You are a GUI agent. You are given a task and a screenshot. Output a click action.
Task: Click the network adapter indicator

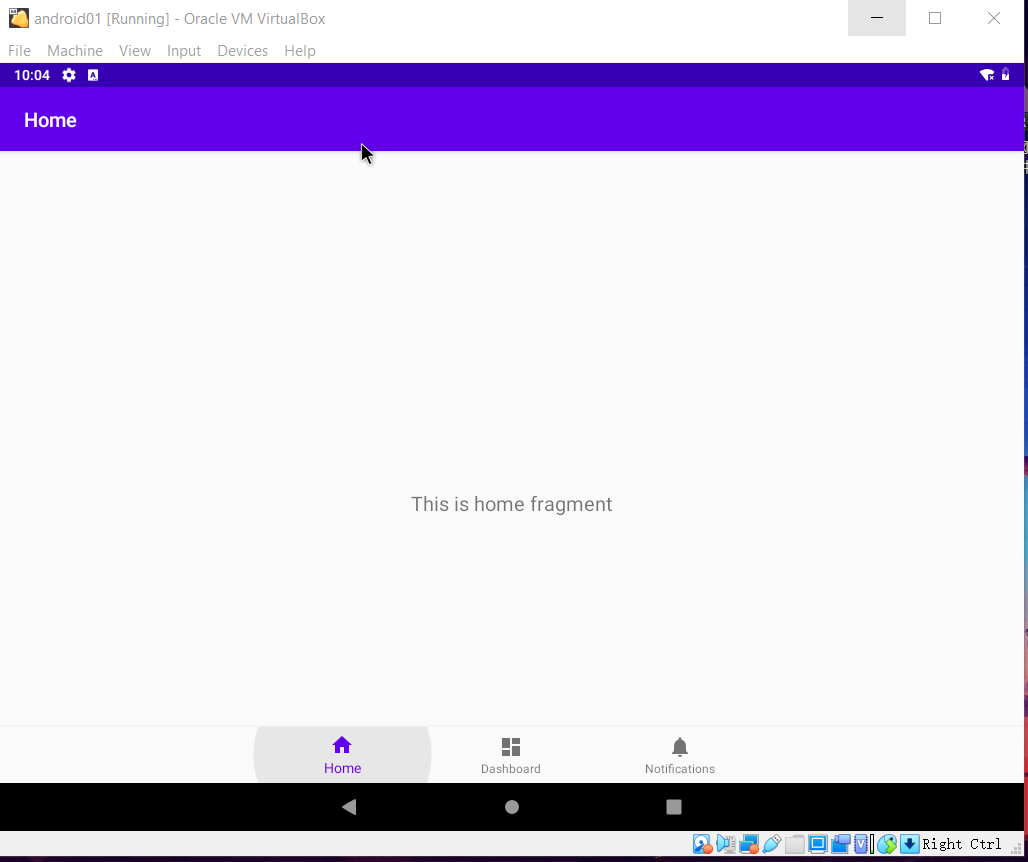(749, 844)
